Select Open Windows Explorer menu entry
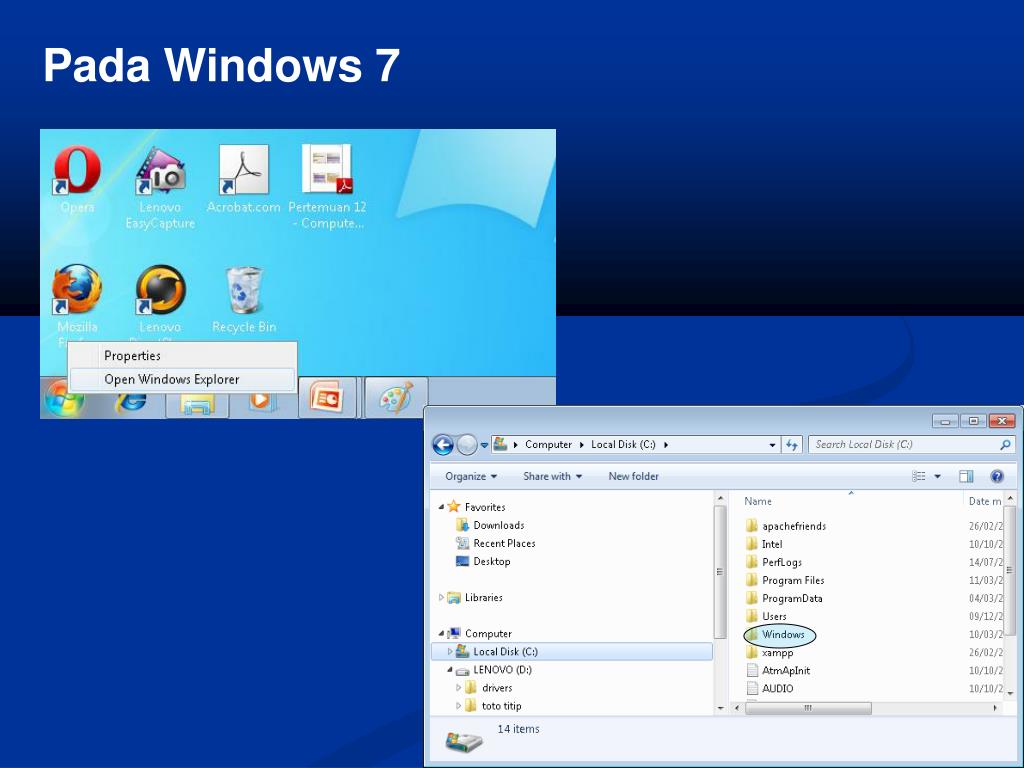Viewport: 1024px width, 768px height. tap(182, 379)
